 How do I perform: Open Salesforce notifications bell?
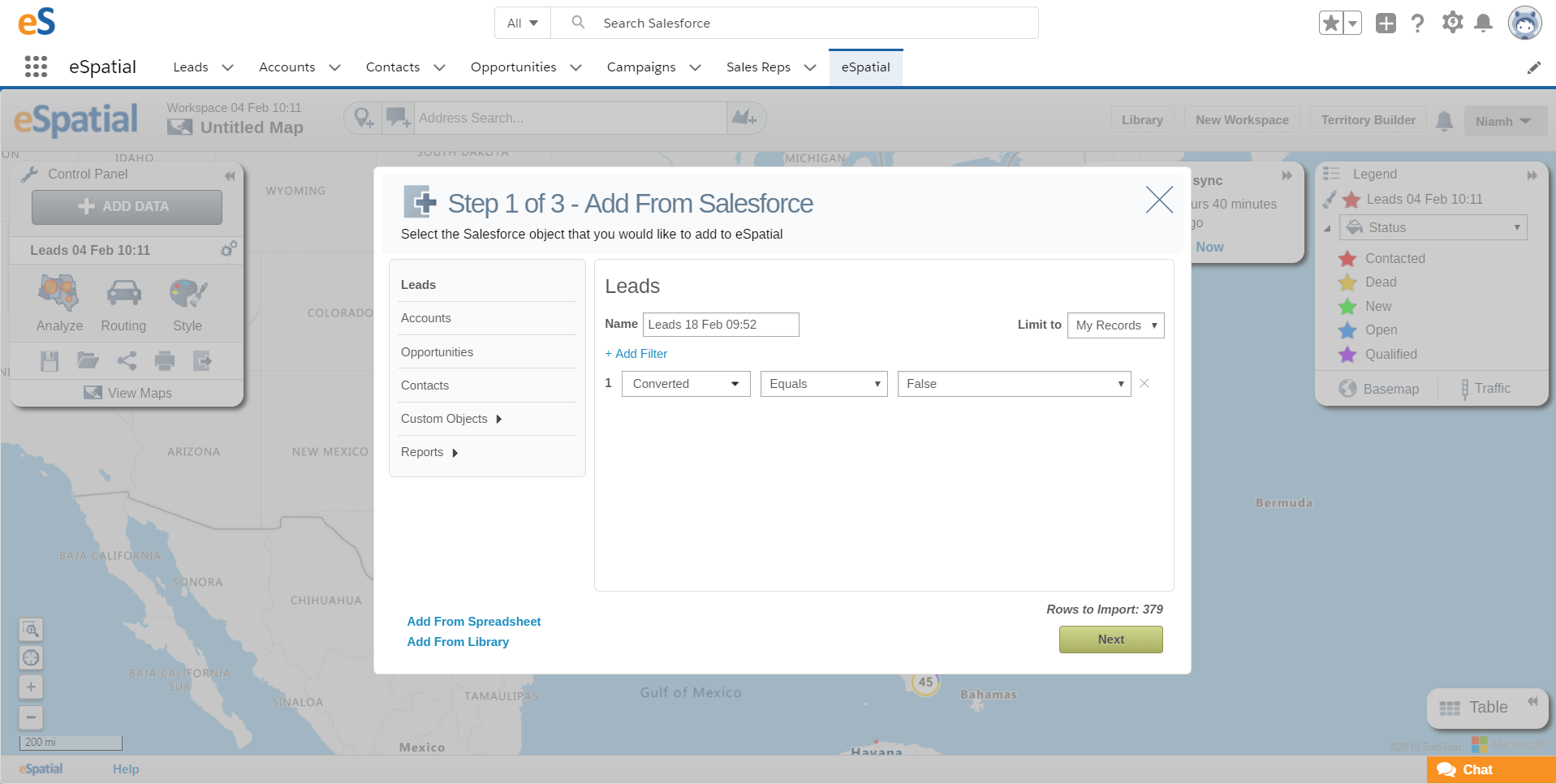(1484, 23)
